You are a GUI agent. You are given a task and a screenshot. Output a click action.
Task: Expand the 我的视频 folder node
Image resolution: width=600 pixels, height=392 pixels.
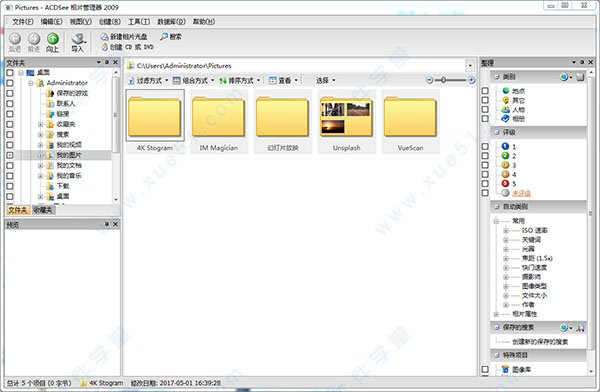(x=40, y=145)
